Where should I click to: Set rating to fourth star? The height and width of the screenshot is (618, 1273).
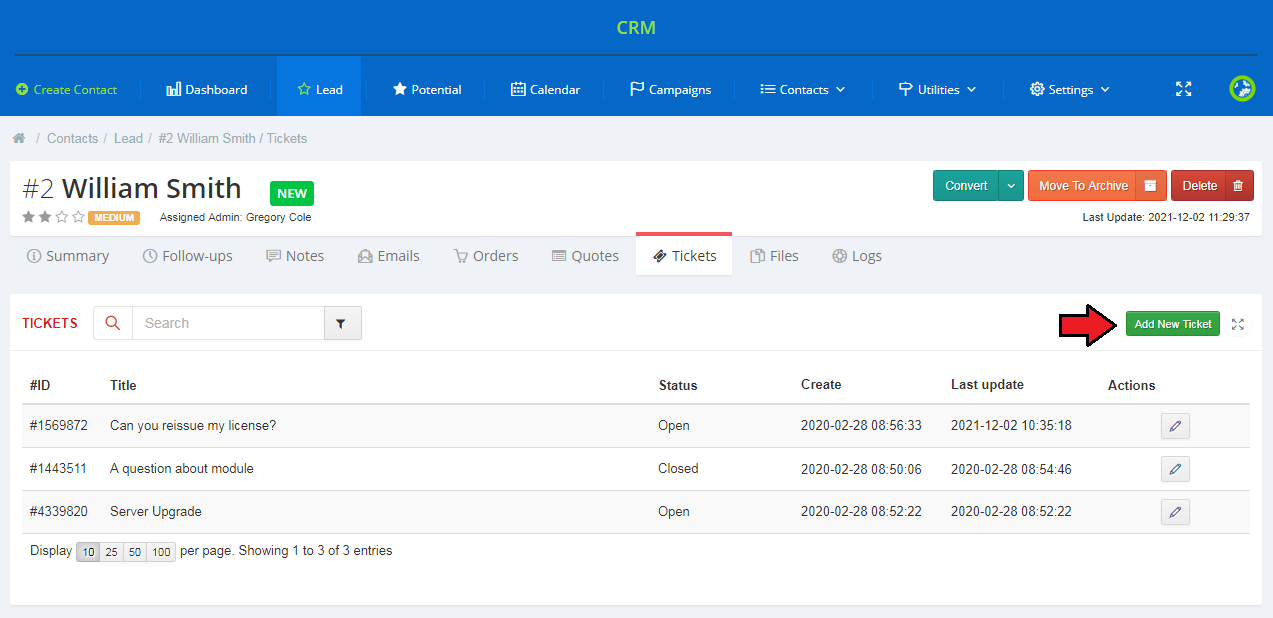tap(78, 217)
